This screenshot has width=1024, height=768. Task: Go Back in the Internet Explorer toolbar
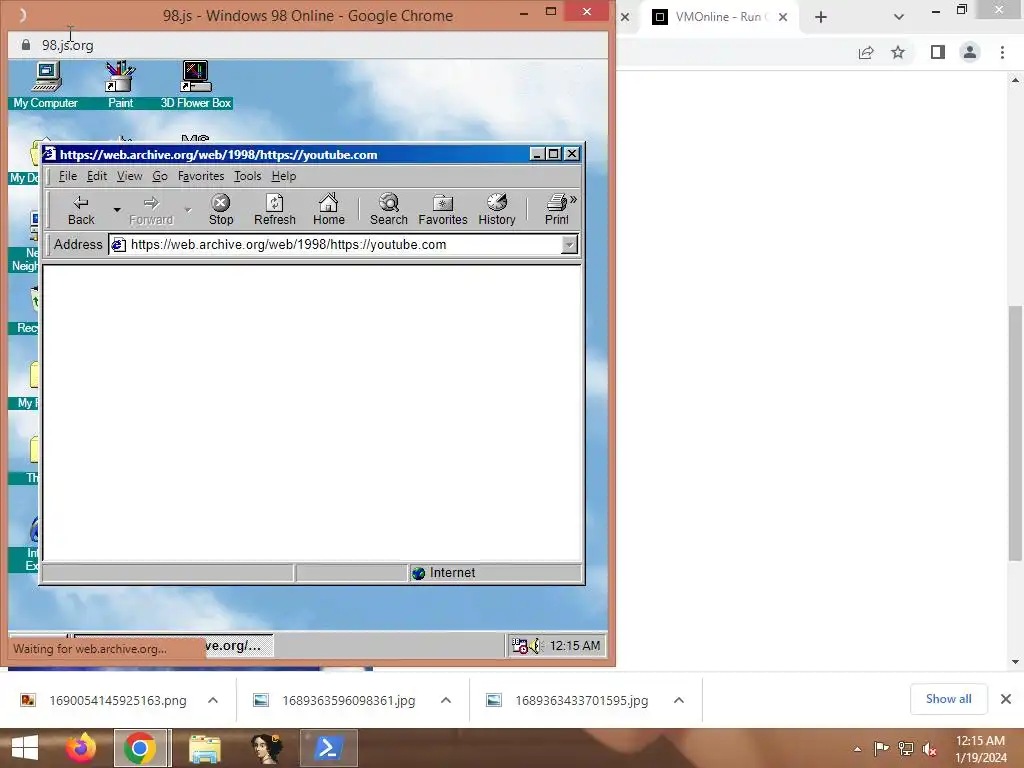click(x=81, y=210)
